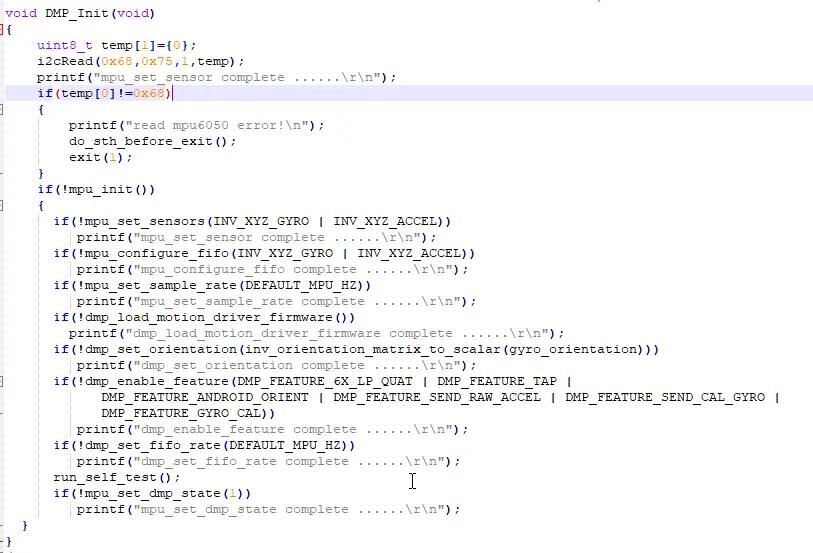Click the run_self_test() call
The width and height of the screenshot is (813, 553).
point(117,477)
